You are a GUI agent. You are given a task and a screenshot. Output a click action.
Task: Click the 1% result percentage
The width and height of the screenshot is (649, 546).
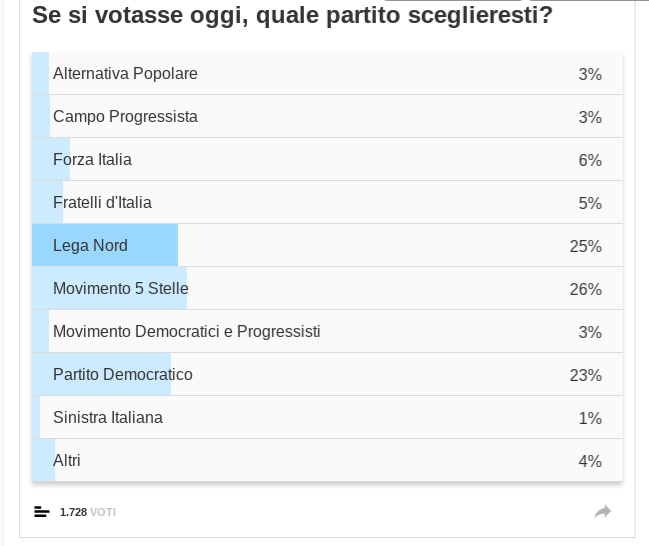[590, 418]
